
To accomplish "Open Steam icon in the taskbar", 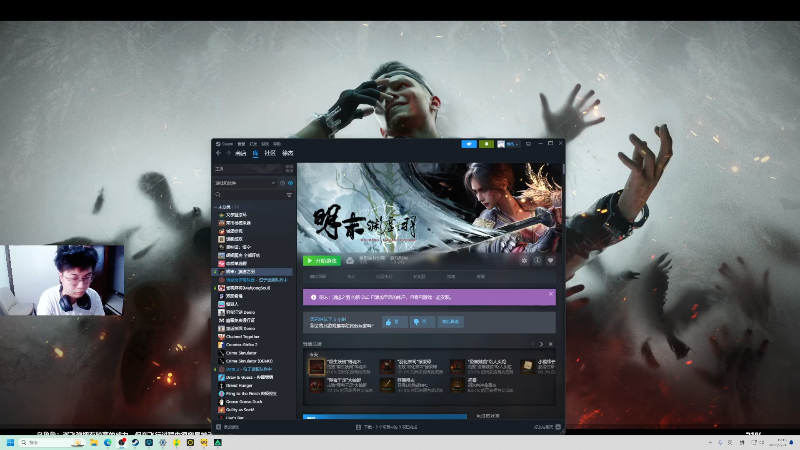I will coord(135,442).
